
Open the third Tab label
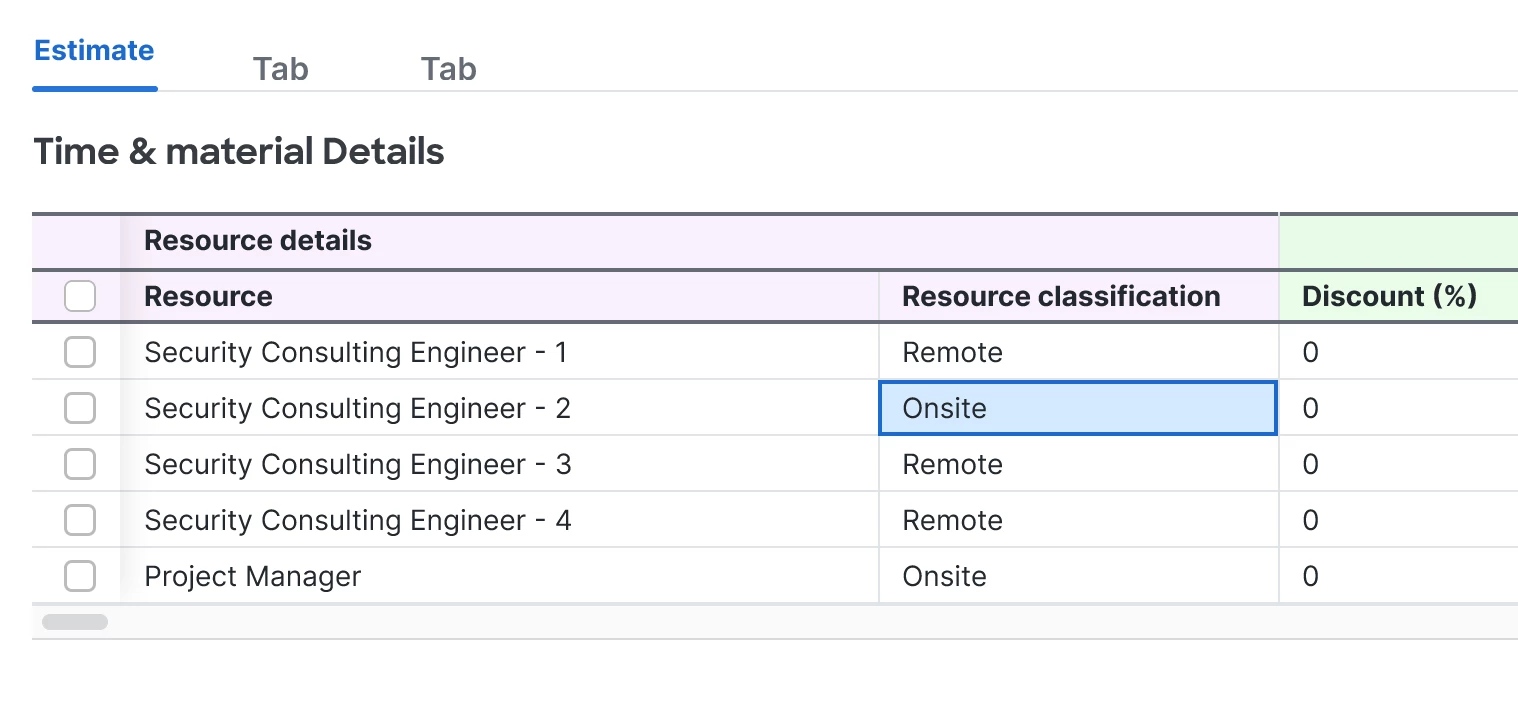pyautogui.click(x=448, y=69)
